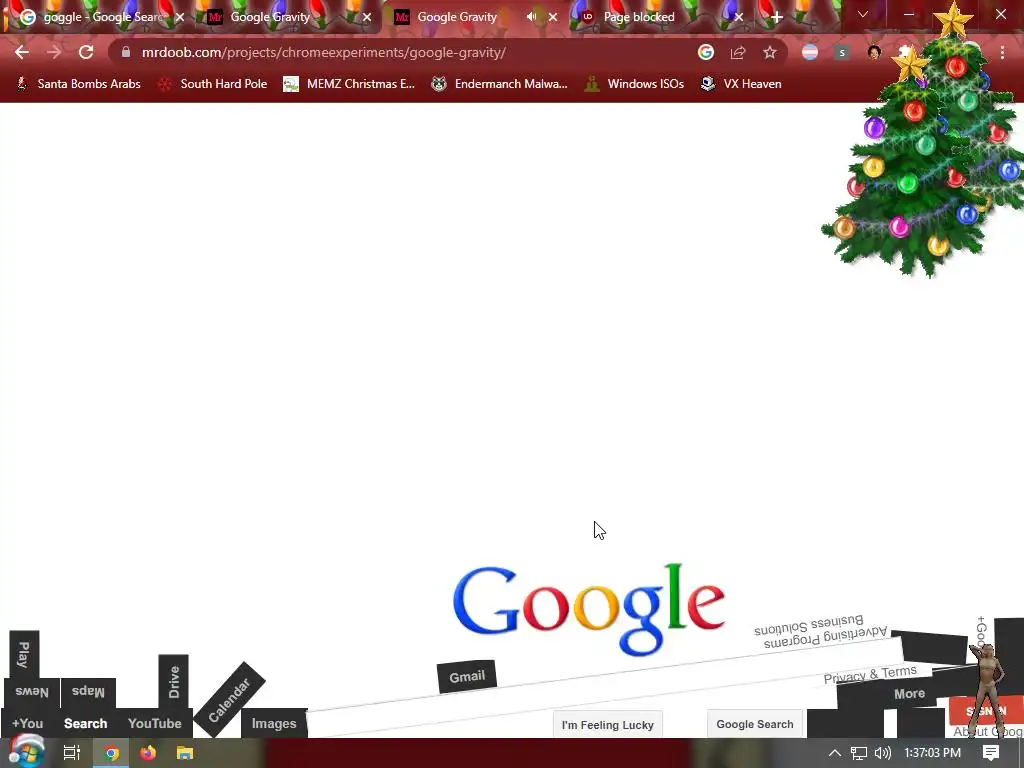
Task: Open the gray S extension icon
Action: (842, 52)
